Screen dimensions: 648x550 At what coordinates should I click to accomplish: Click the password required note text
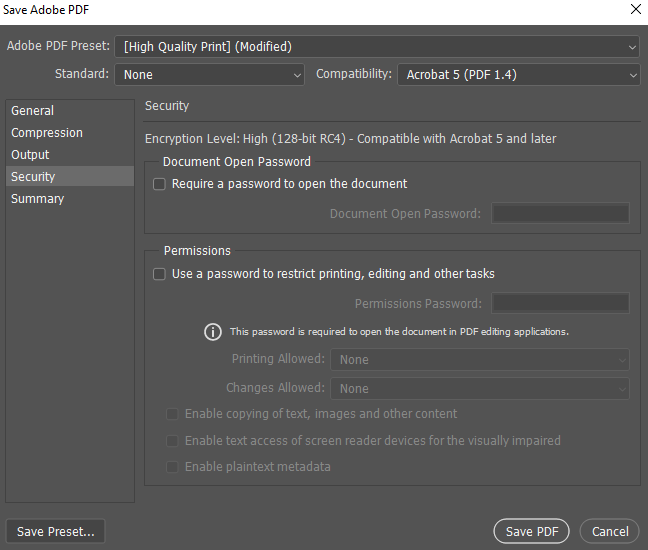(x=399, y=332)
